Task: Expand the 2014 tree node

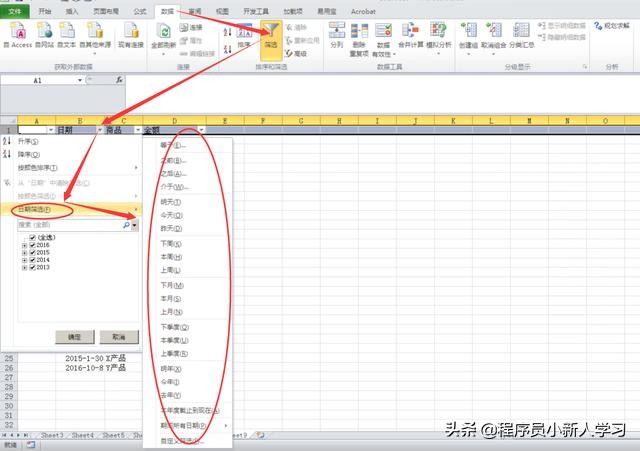Action: [x=24, y=260]
